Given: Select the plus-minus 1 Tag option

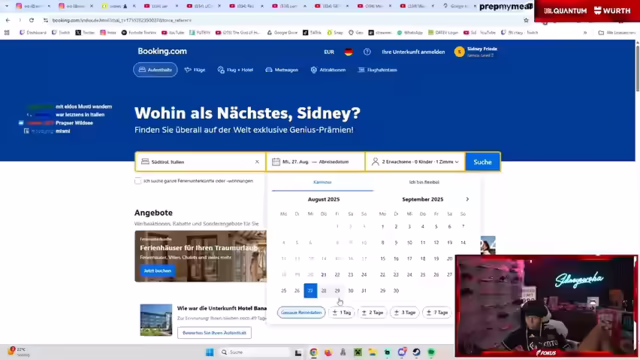Looking at the screenshot, I should 342,313.
